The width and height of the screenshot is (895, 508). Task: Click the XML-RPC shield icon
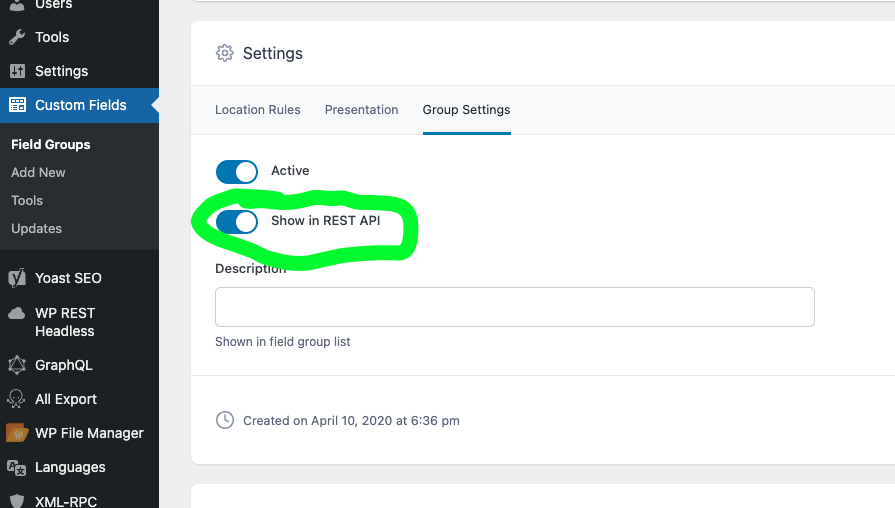point(17,501)
